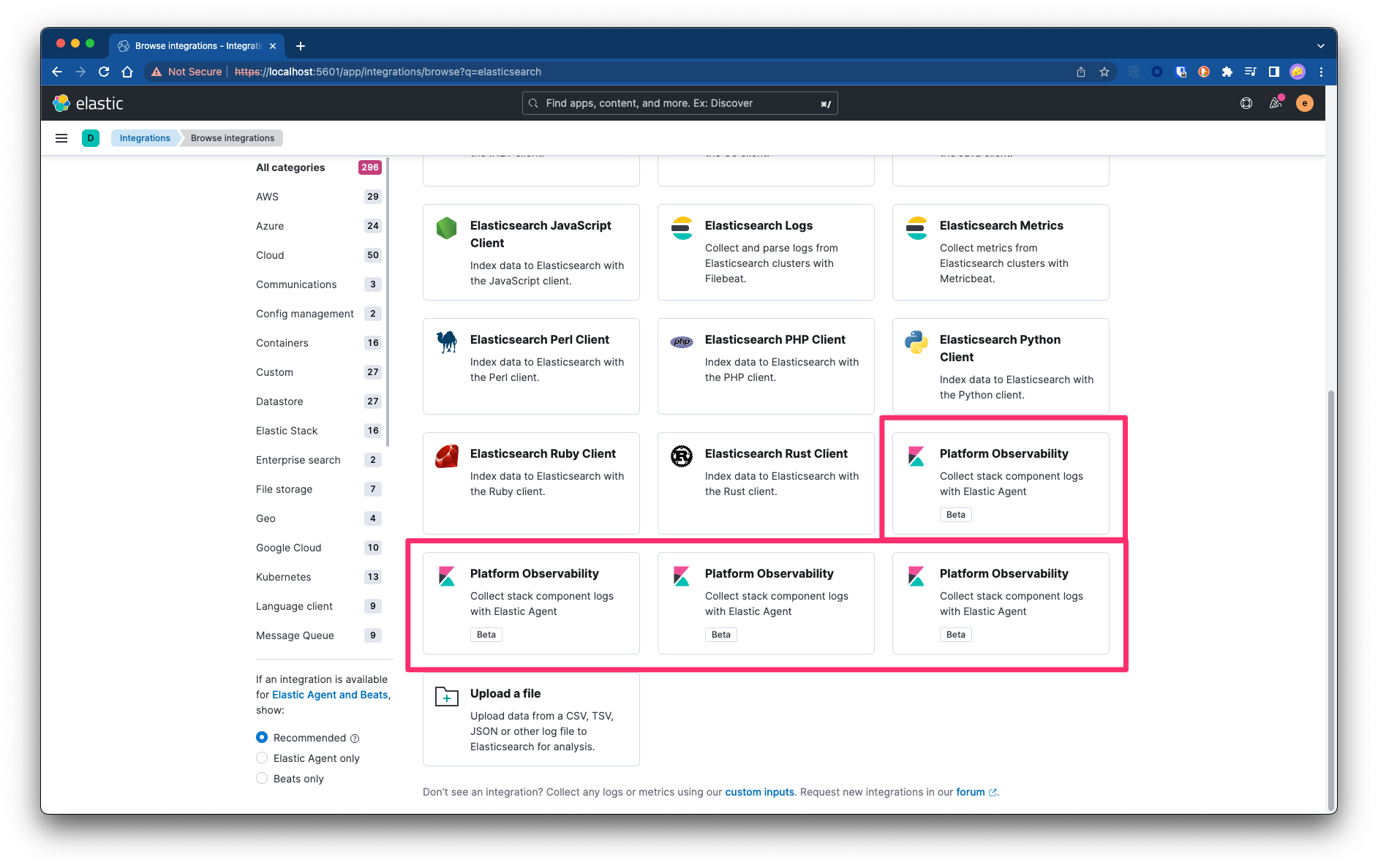
Task: Choose the Elastic Agent only option
Action: pyautogui.click(x=262, y=758)
